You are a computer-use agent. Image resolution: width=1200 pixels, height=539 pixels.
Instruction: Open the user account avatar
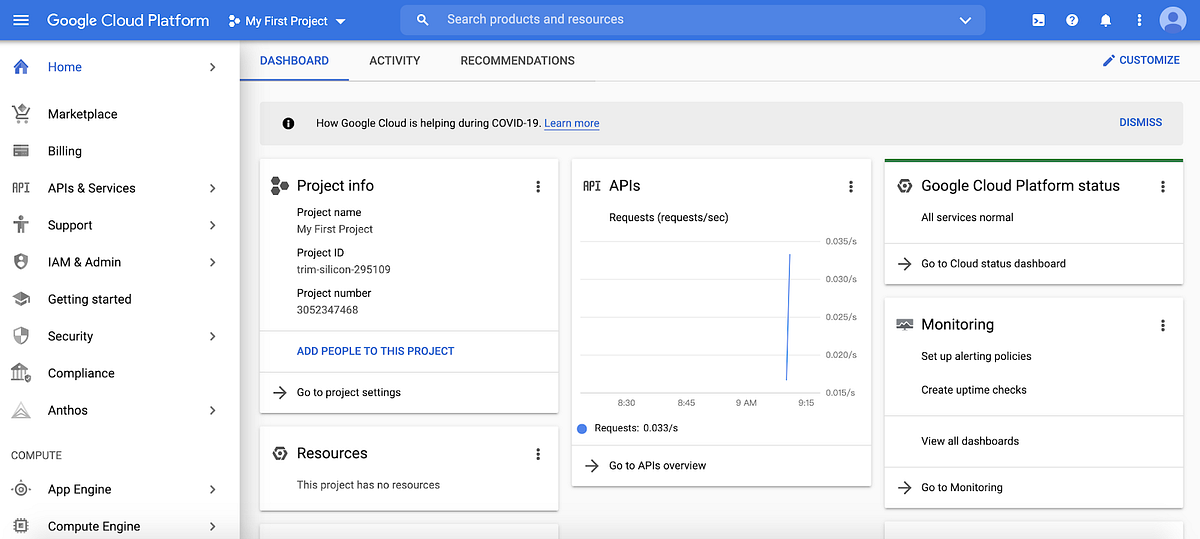coord(1172,20)
